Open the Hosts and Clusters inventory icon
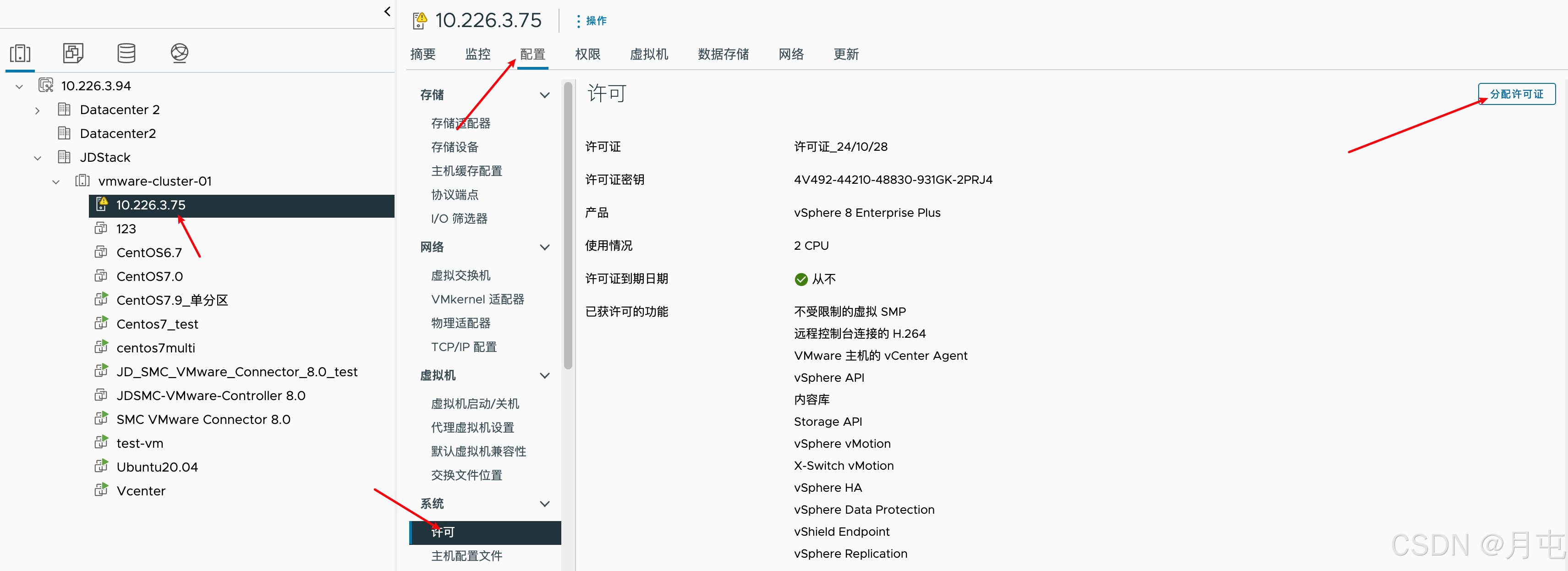 (20, 54)
